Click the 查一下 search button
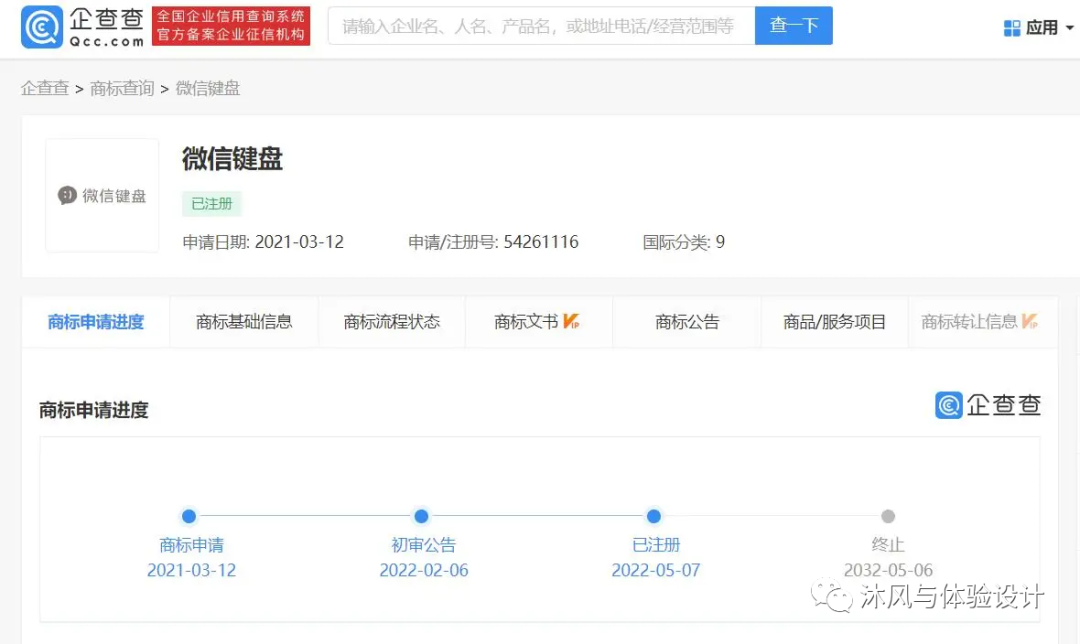 pos(793,25)
